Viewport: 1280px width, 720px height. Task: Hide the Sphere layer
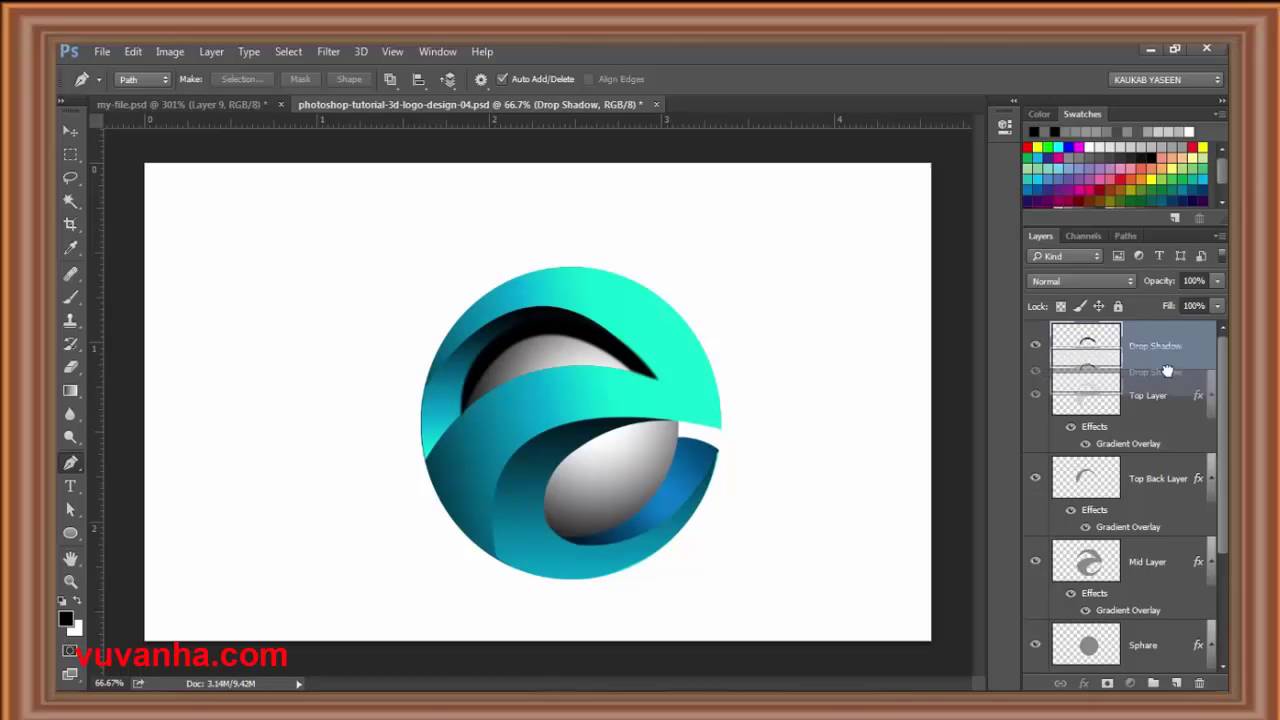(1035, 645)
